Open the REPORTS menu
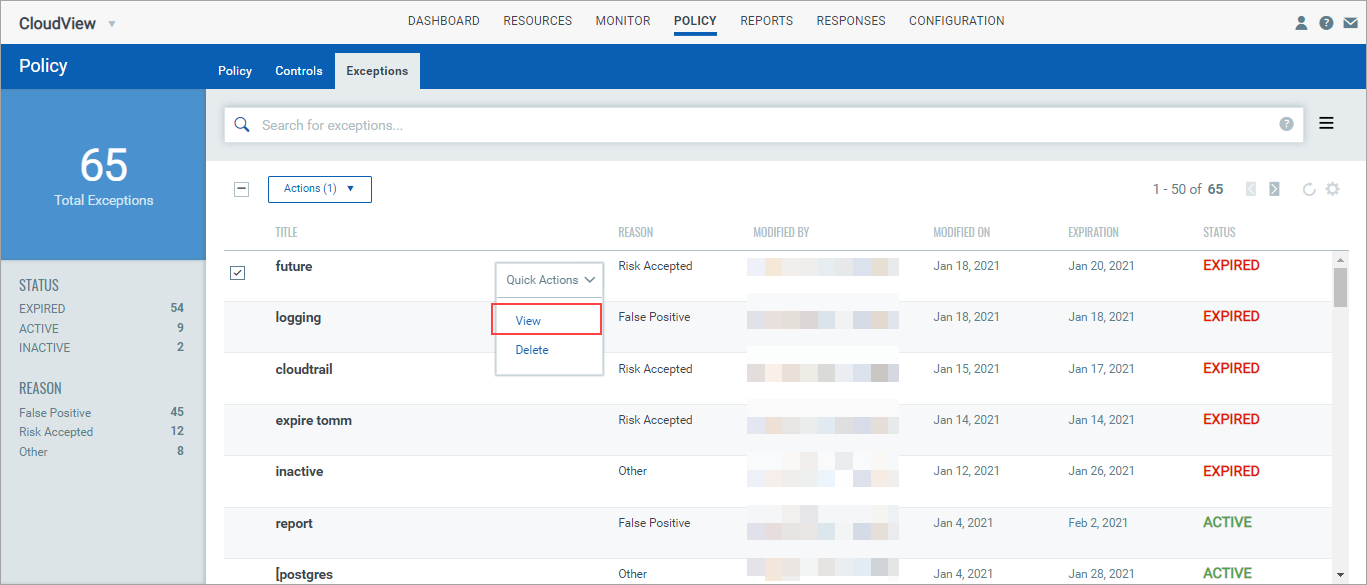Image resolution: width=1367 pixels, height=585 pixels. (x=767, y=21)
